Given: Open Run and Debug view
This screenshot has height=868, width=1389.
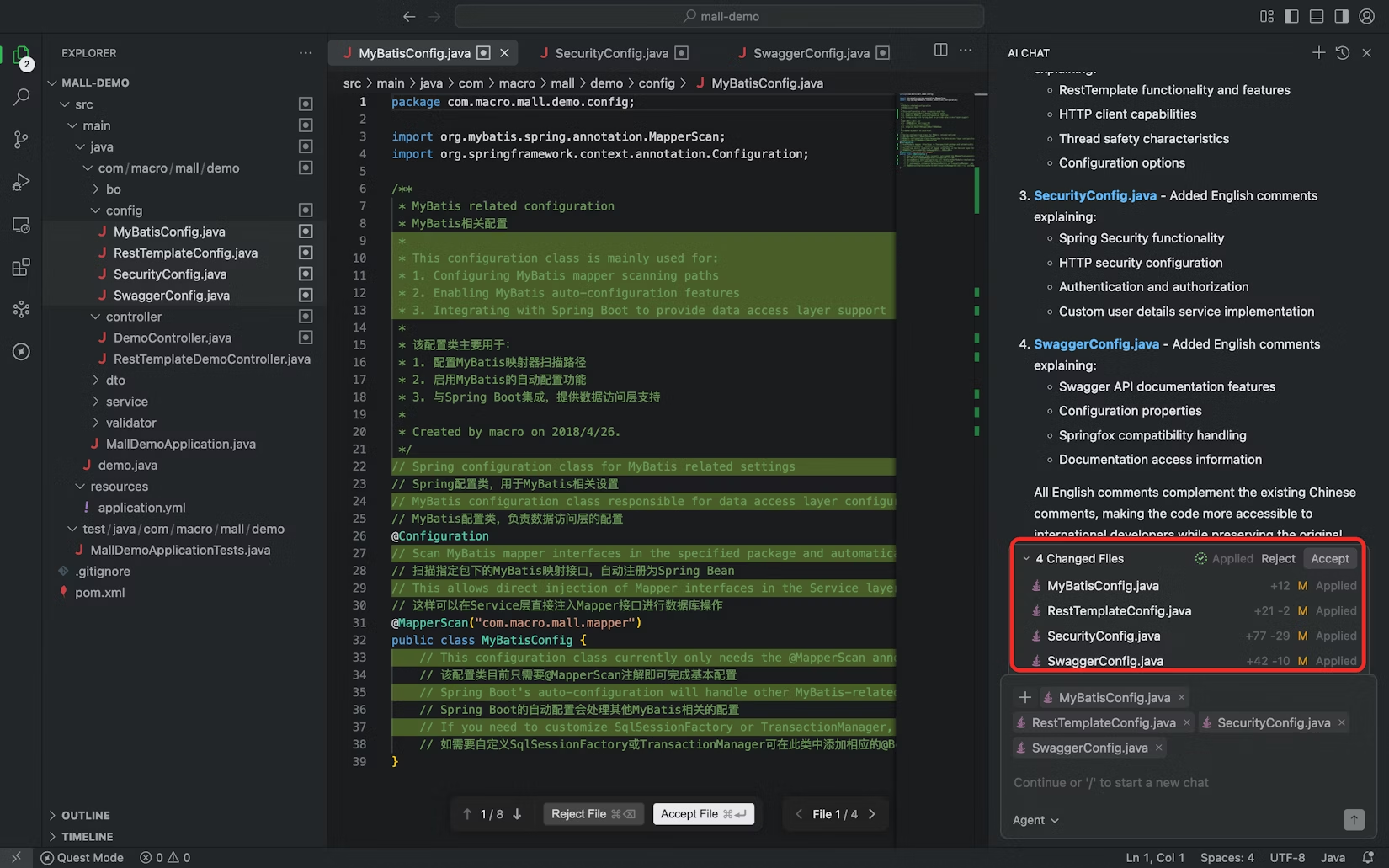Looking at the screenshot, I should [x=21, y=183].
